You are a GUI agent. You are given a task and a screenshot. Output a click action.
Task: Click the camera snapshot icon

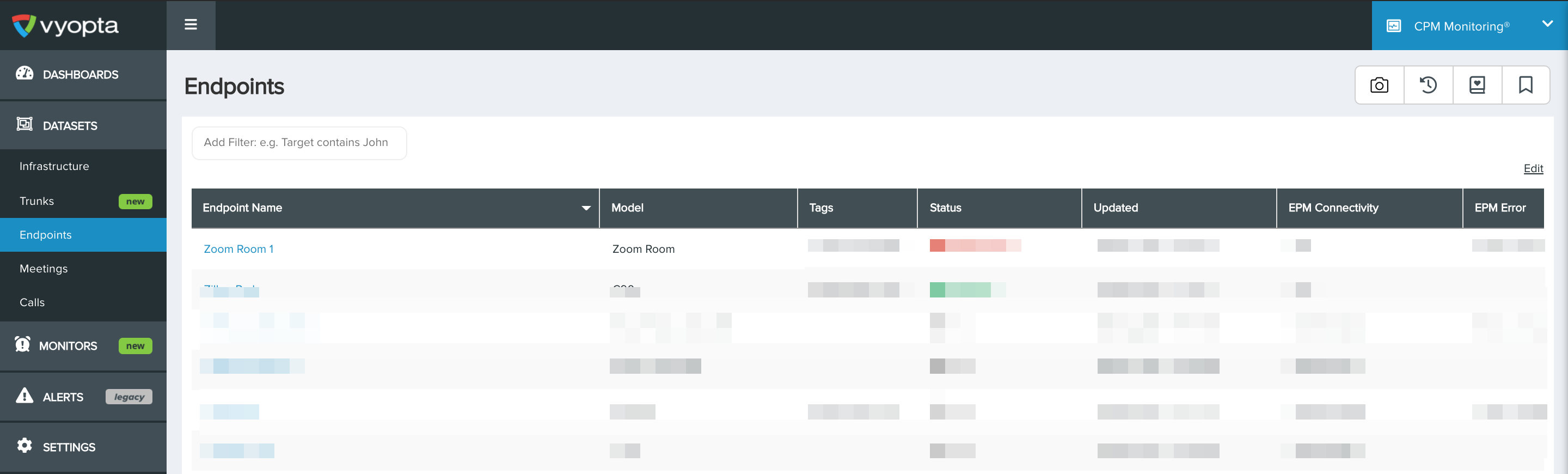1379,86
